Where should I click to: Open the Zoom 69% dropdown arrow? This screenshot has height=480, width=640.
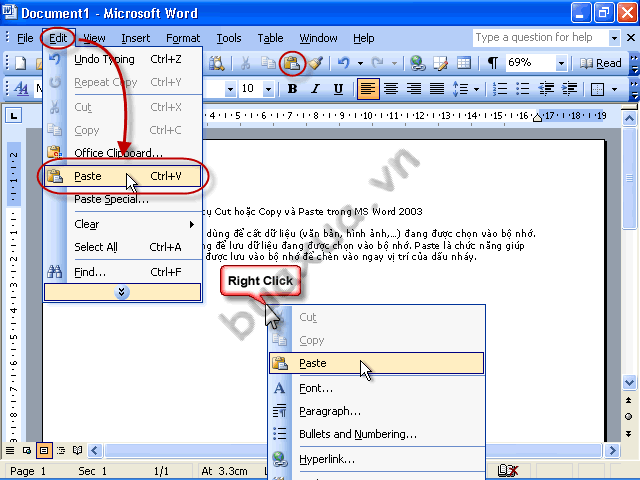point(561,63)
